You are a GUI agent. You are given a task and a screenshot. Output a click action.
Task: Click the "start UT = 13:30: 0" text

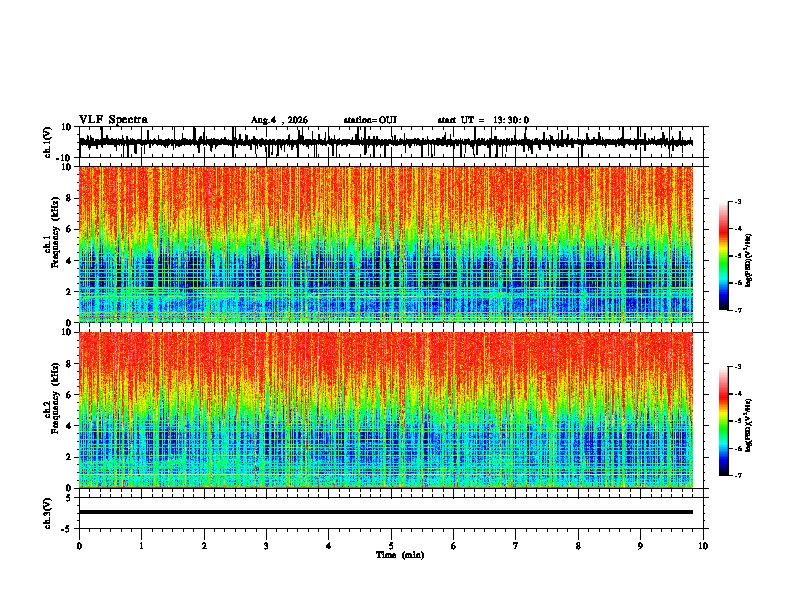[x=483, y=120]
